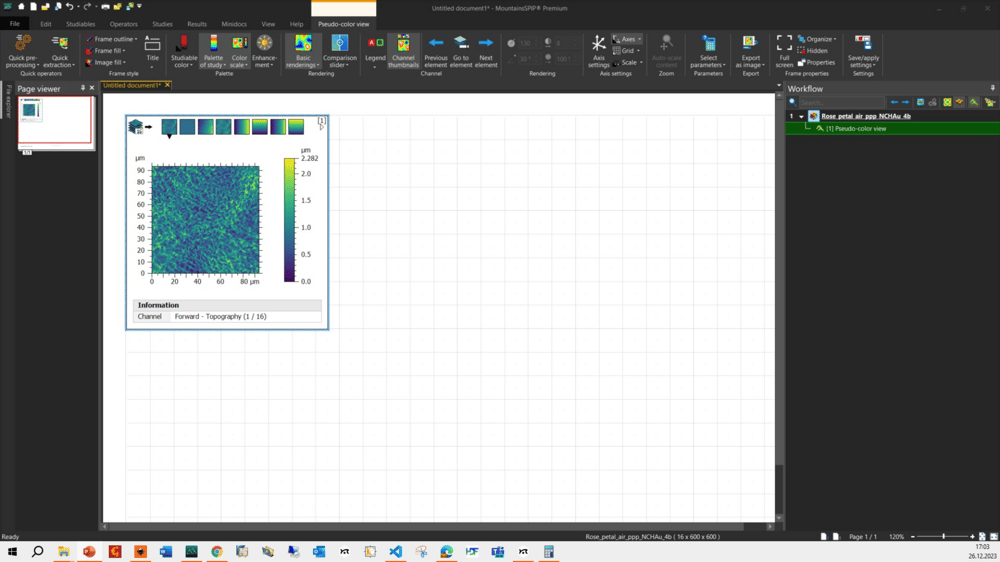This screenshot has height=562, width=1000.
Task: Collapse Rose_petal_air_ppp_NCHAu_4b tree node
Action: (801, 117)
